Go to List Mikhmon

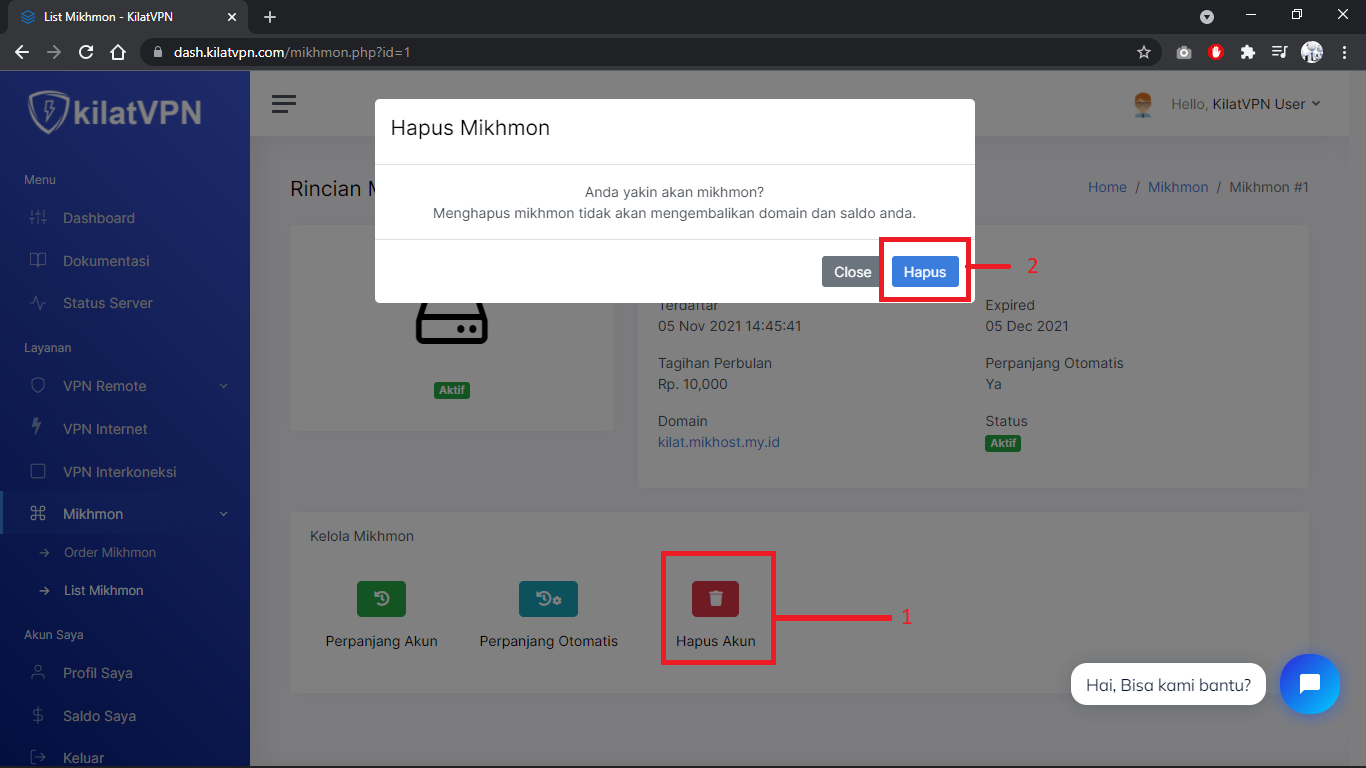(104, 591)
